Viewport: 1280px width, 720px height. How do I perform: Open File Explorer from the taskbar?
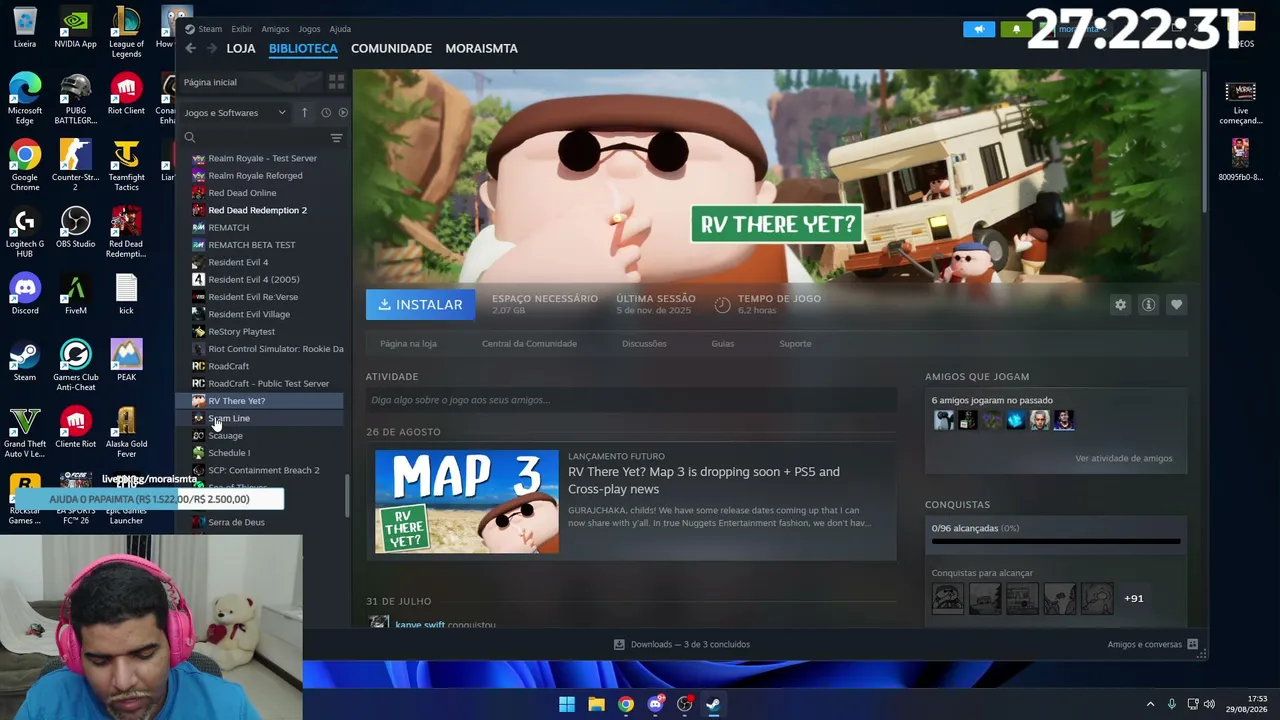pos(596,704)
